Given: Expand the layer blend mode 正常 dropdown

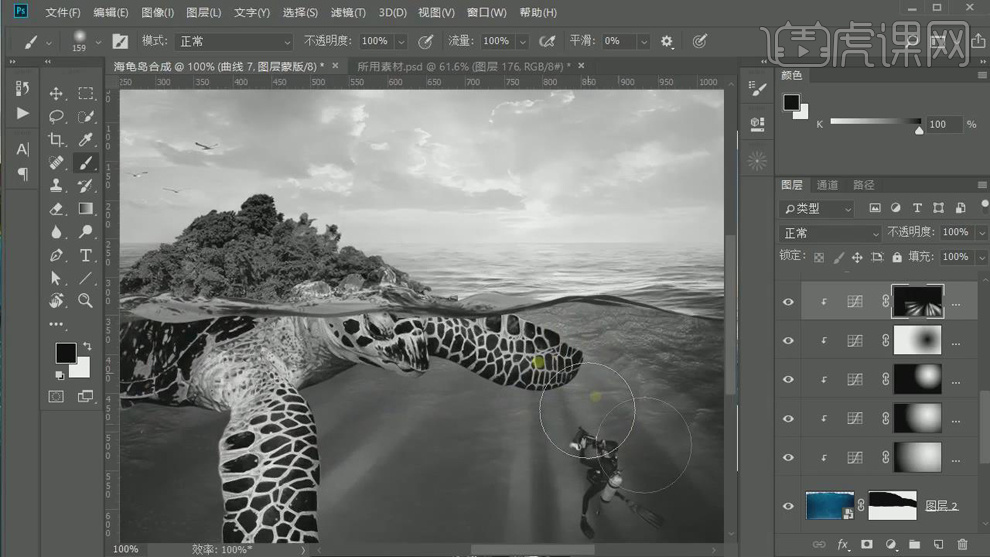Looking at the screenshot, I should click(830, 233).
